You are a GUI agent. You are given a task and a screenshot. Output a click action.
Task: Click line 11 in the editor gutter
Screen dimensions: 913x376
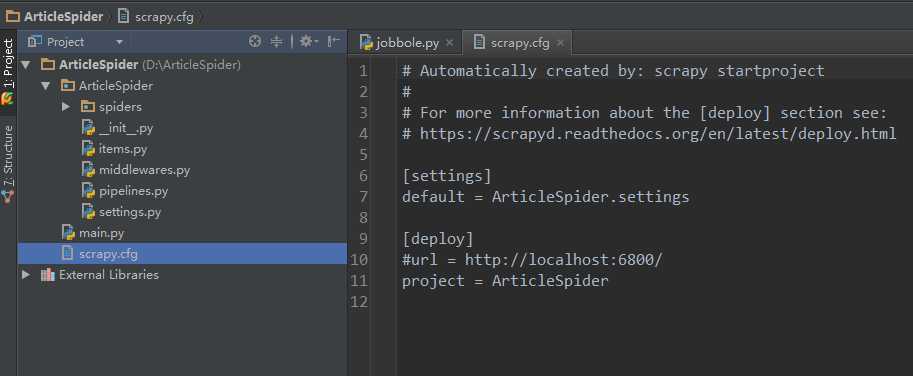(359, 281)
